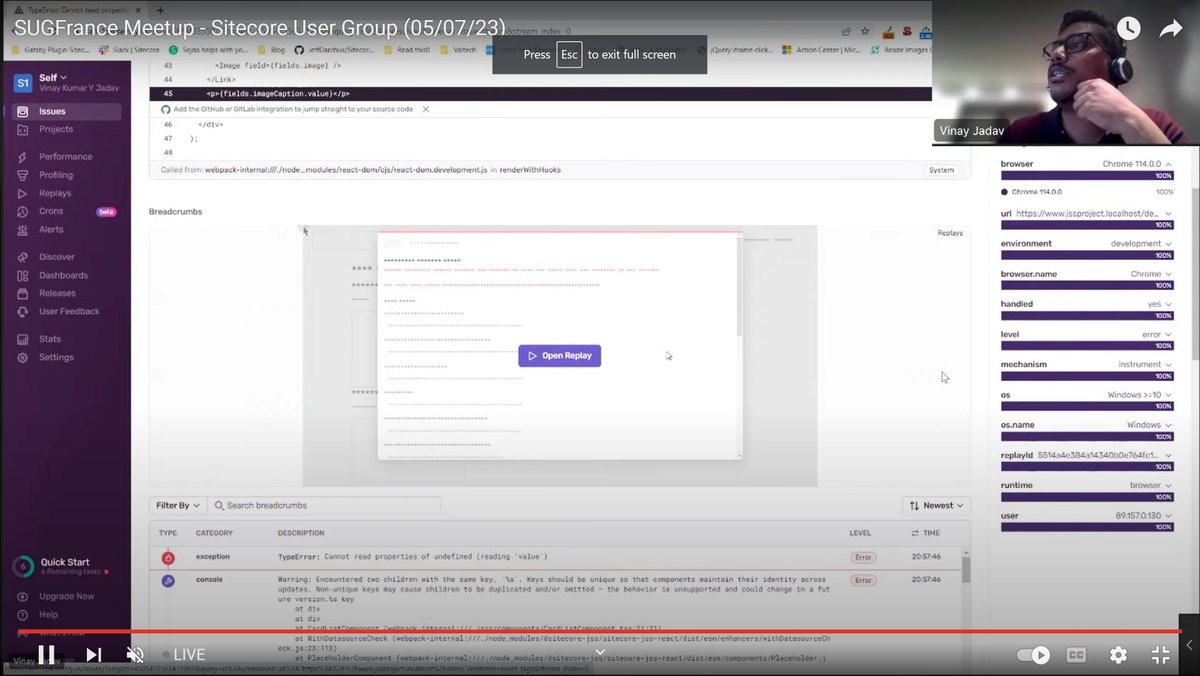Viewport: 1200px width, 676px height.
Task: Click the browser tag 100% bar
Action: click(1087, 176)
